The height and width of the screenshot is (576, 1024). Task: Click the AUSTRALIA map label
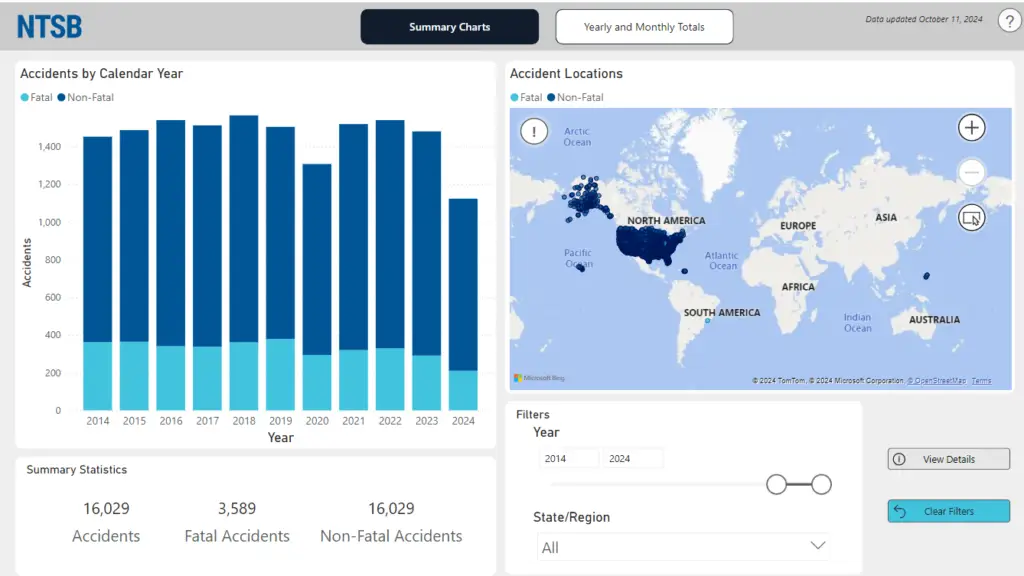pos(935,320)
